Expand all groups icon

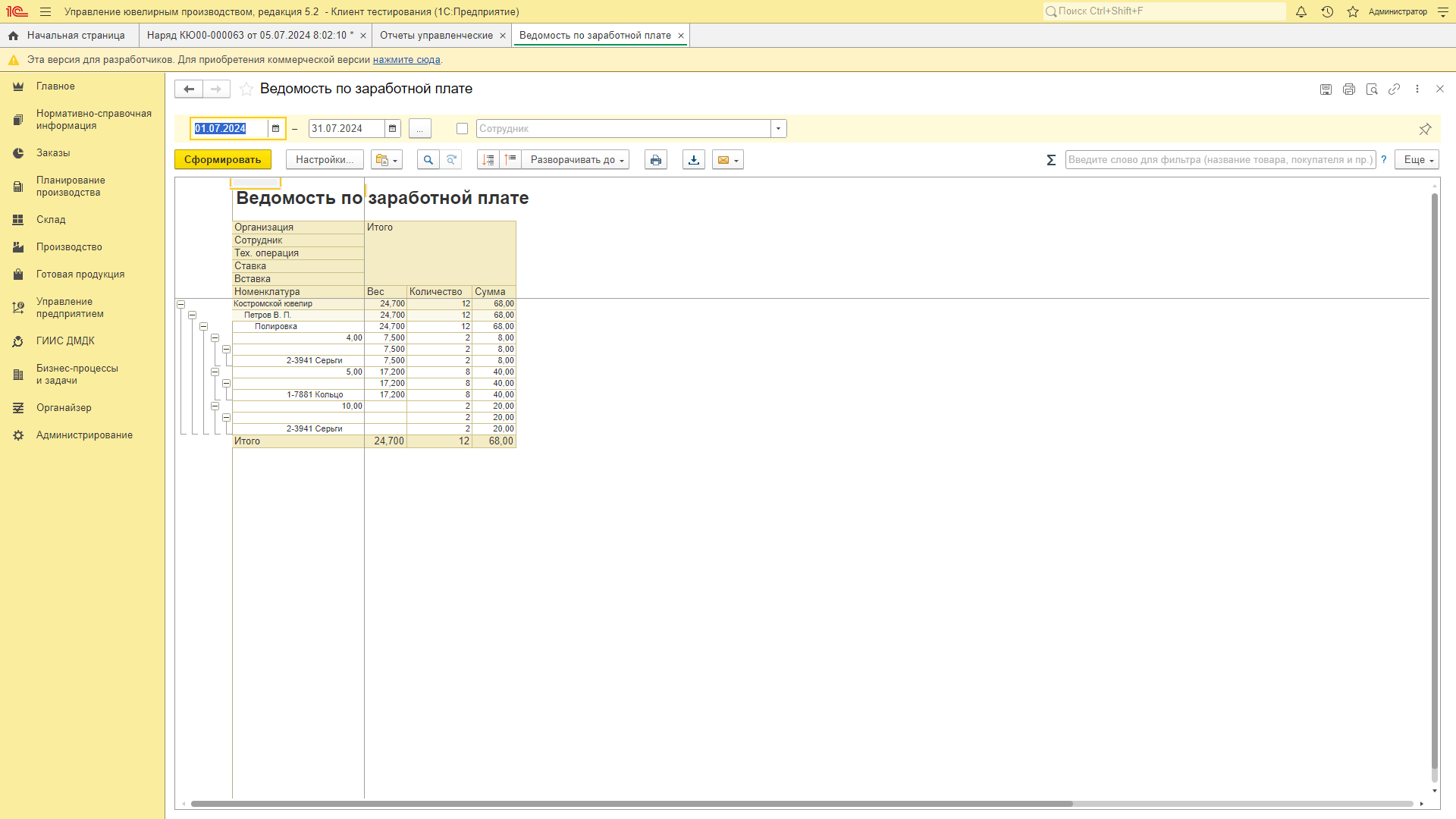pos(488,160)
